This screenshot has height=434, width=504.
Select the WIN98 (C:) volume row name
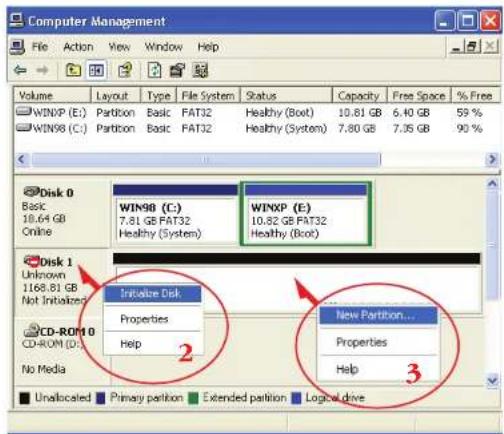[x=60, y=128]
